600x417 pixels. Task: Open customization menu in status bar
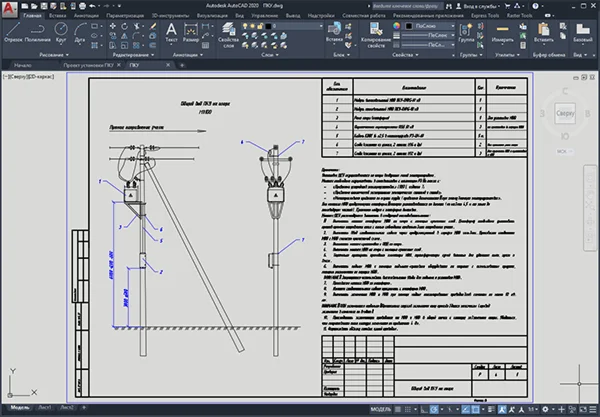(x=593, y=409)
